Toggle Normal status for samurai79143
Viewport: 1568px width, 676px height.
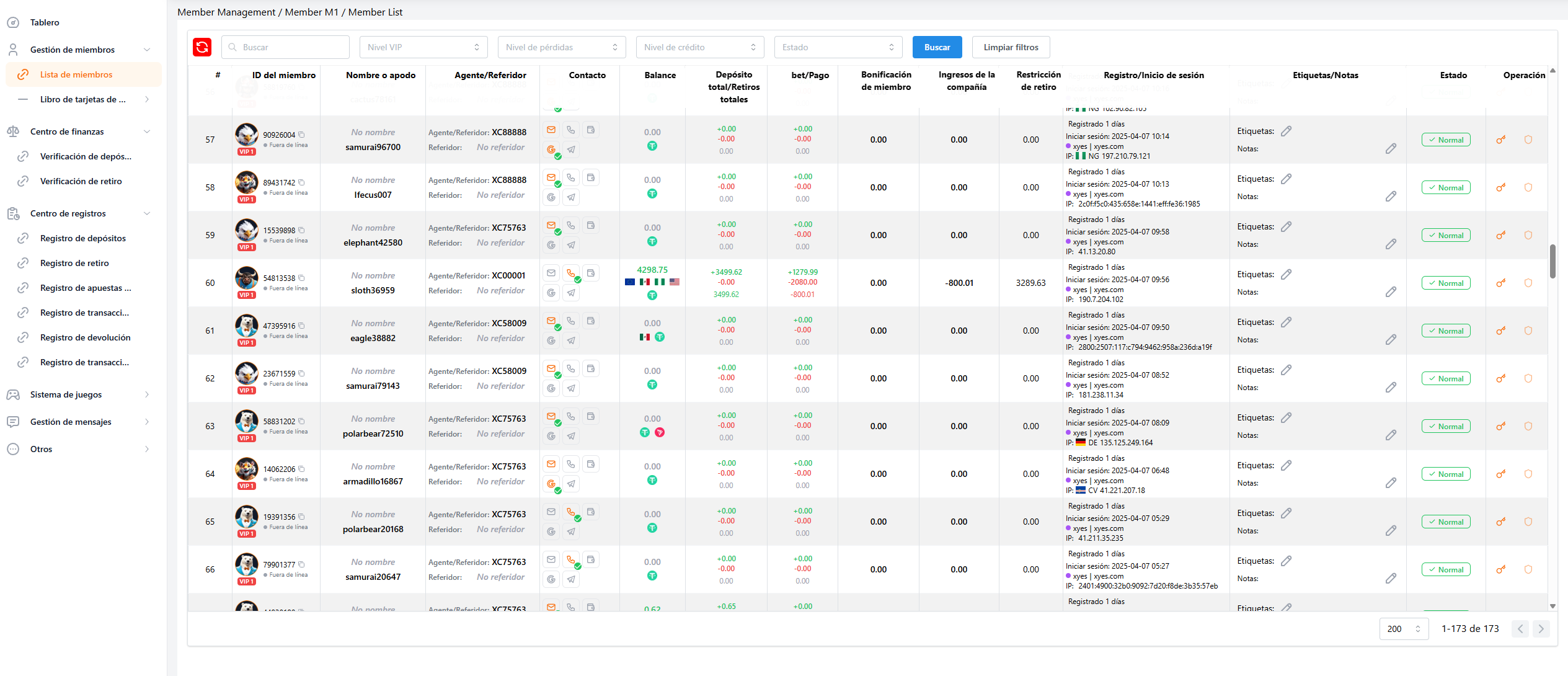click(x=1445, y=379)
